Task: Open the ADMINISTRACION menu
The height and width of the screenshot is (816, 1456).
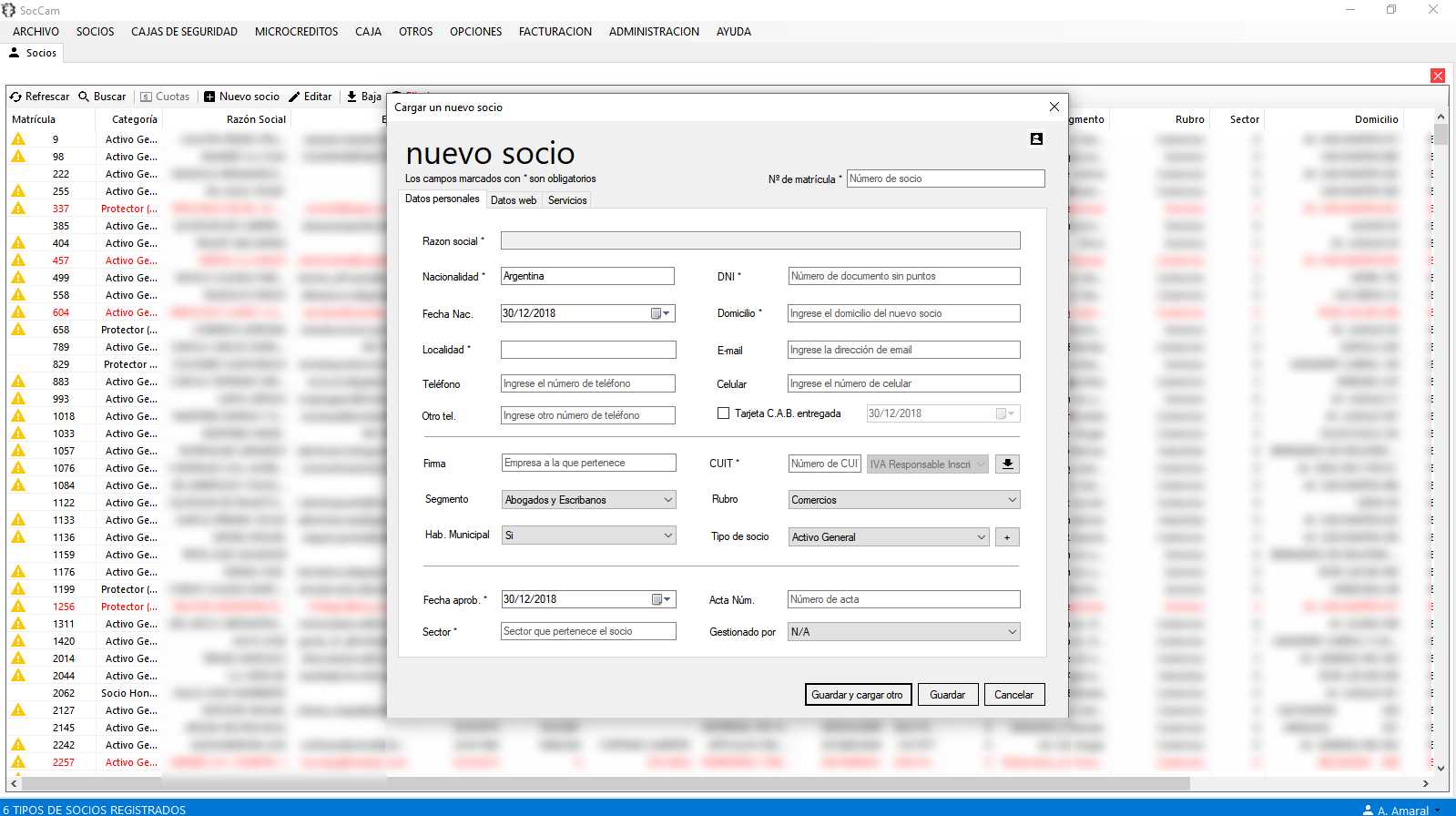Action: tap(654, 31)
